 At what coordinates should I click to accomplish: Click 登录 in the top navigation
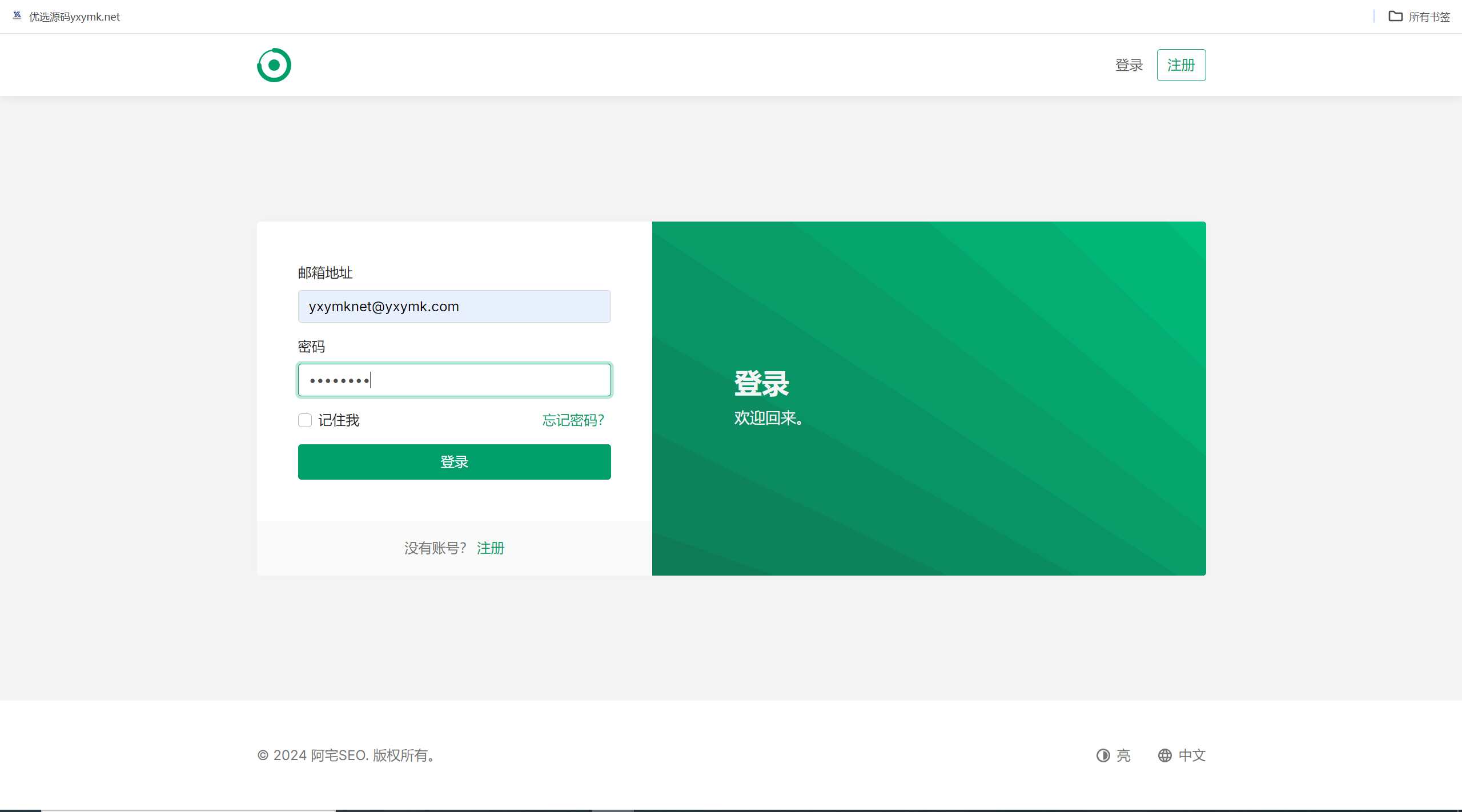[x=1129, y=65]
